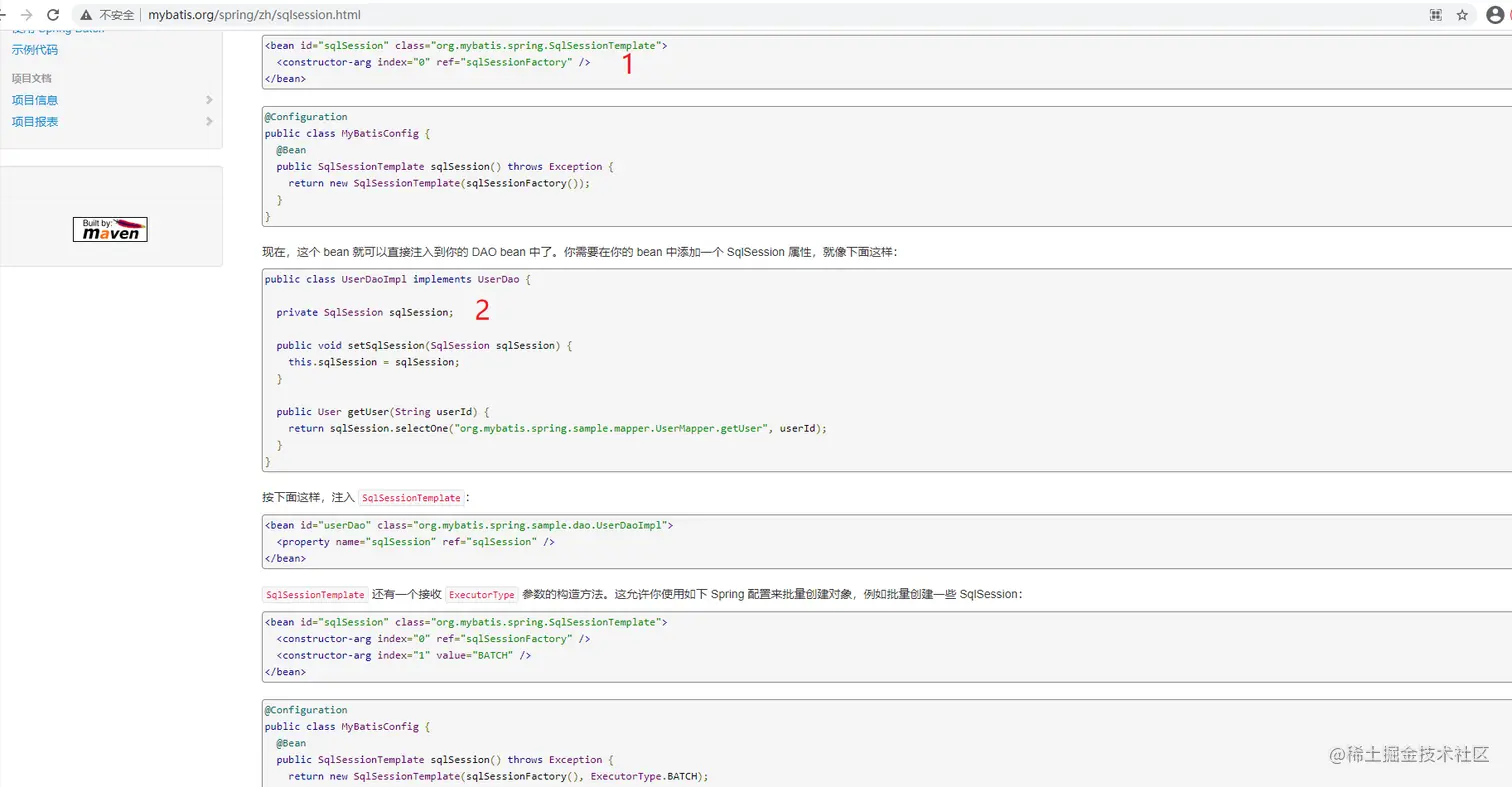
Task: Click the not-secure warning triangle icon
Action: point(88,15)
